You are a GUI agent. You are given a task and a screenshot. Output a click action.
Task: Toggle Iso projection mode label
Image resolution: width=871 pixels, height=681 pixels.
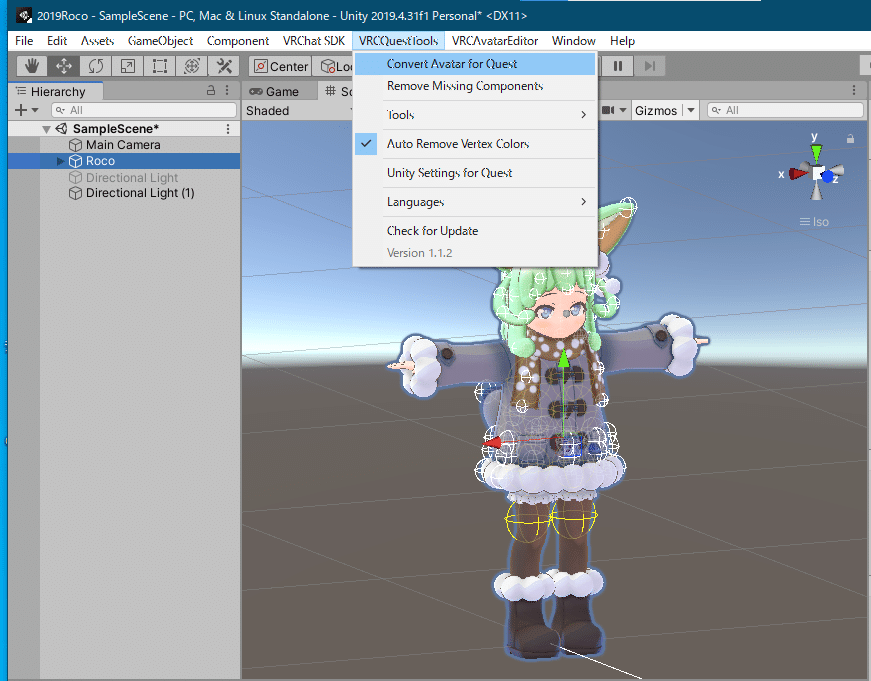[814, 222]
